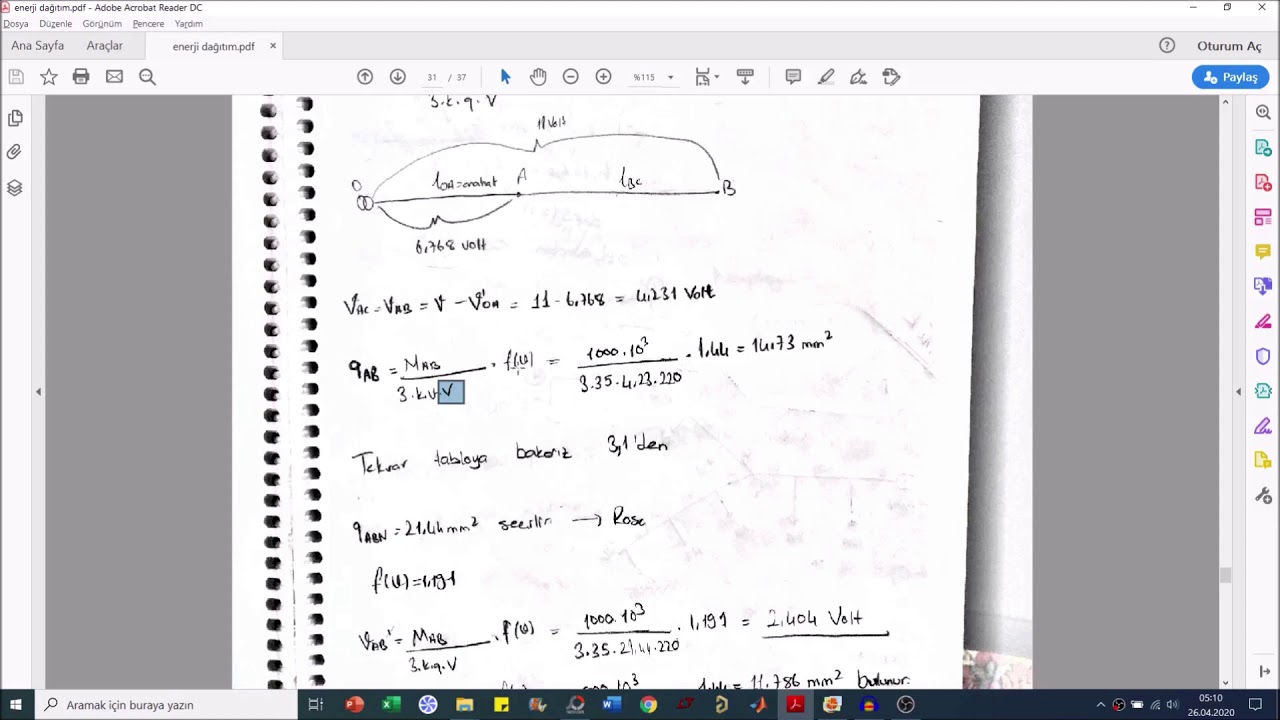The width and height of the screenshot is (1280, 720).
Task: Zoom in with the plus circle button
Action: (x=603, y=77)
